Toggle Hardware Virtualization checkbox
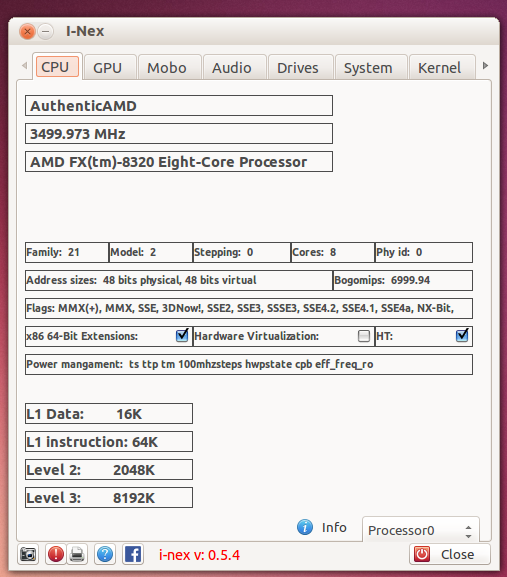This screenshot has height=577, width=507. pos(364,336)
